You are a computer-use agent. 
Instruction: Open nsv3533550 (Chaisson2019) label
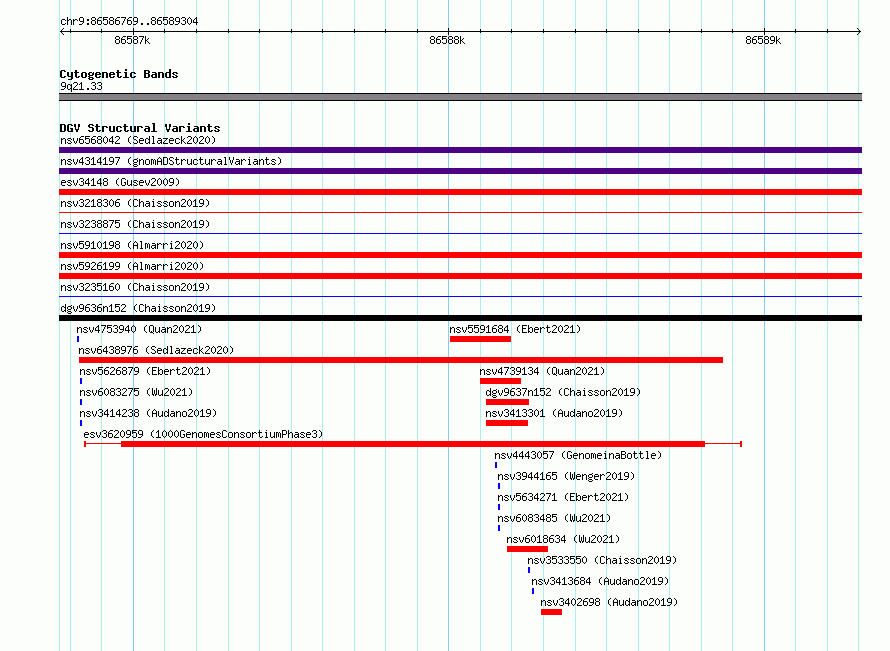(602, 560)
